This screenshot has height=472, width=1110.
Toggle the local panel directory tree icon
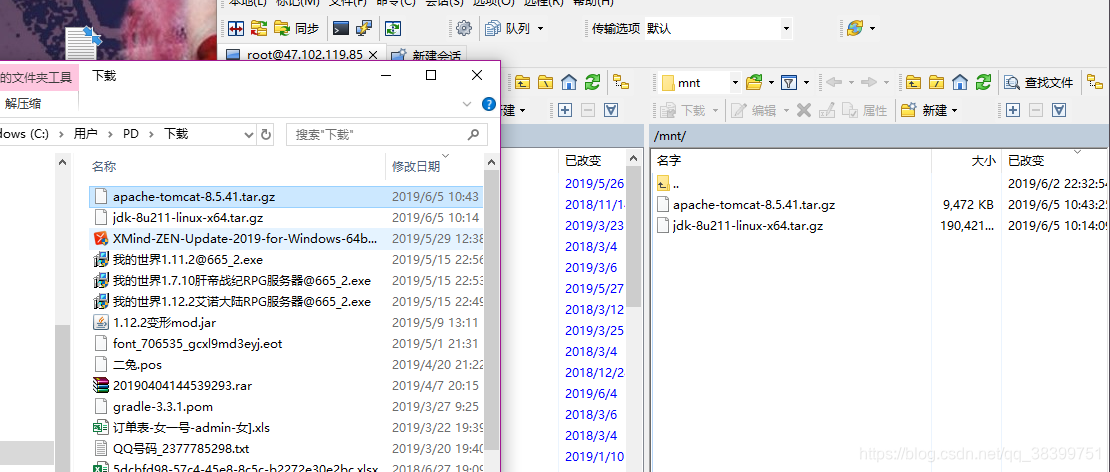tap(621, 83)
